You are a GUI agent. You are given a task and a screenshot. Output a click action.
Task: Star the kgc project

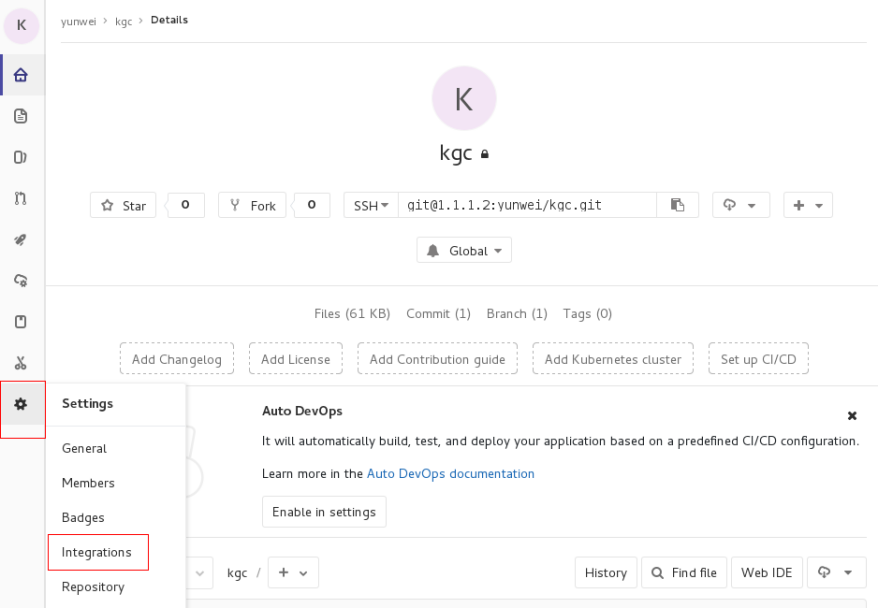(x=122, y=205)
